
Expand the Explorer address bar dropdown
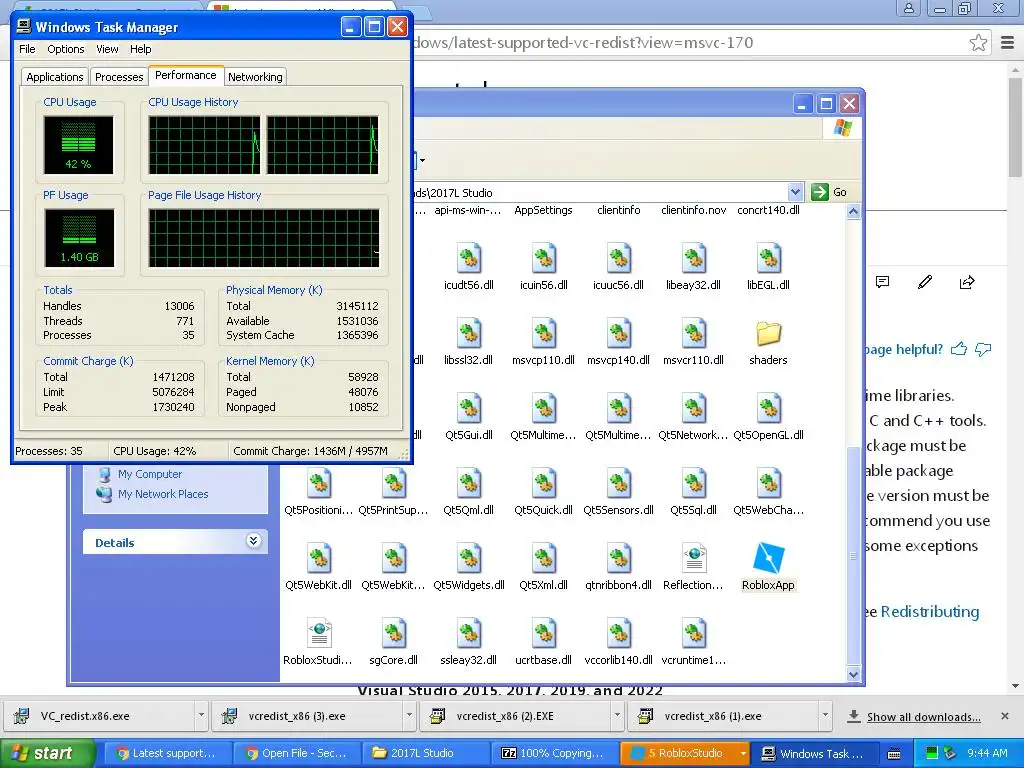795,192
